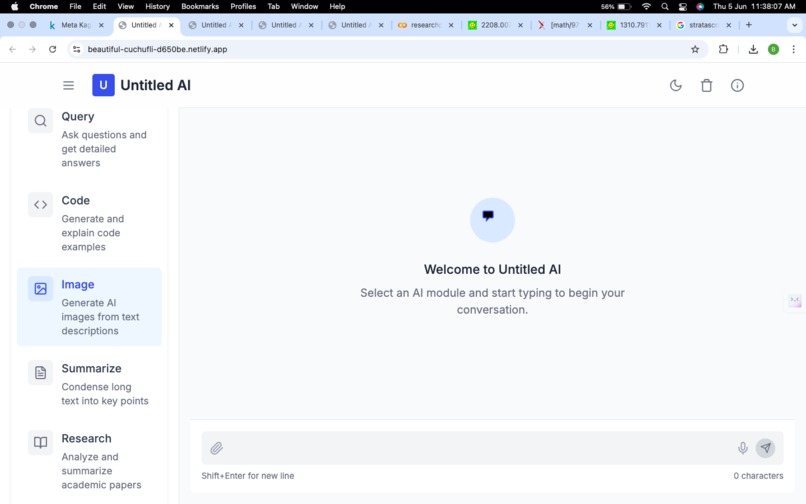The width and height of the screenshot is (806, 504).
Task: Open the Profiles menu
Action: coord(243,6)
